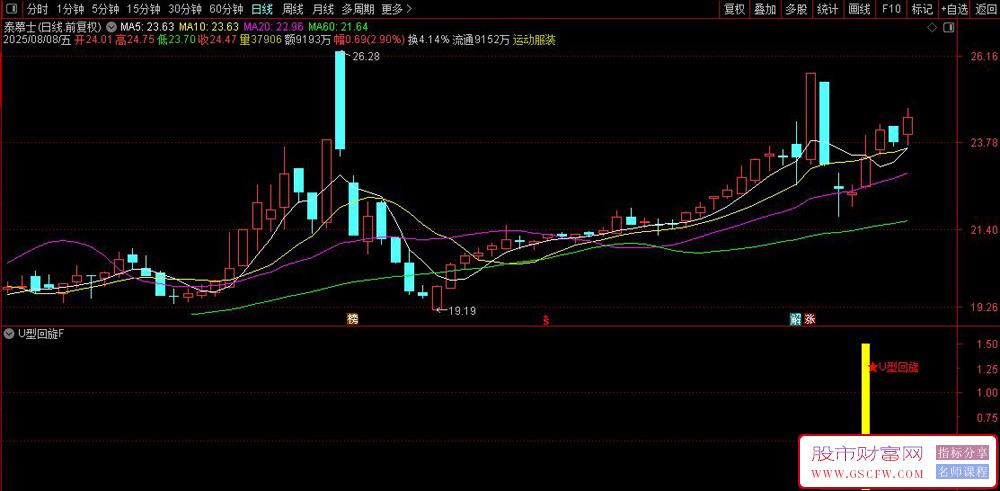1000x491 pixels.
Task: Click the MA20: 22.96 label
Action: point(274,27)
